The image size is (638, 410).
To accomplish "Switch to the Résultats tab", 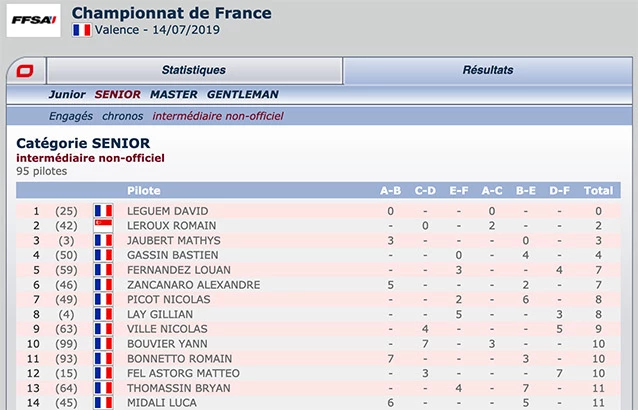I will [x=488, y=71].
